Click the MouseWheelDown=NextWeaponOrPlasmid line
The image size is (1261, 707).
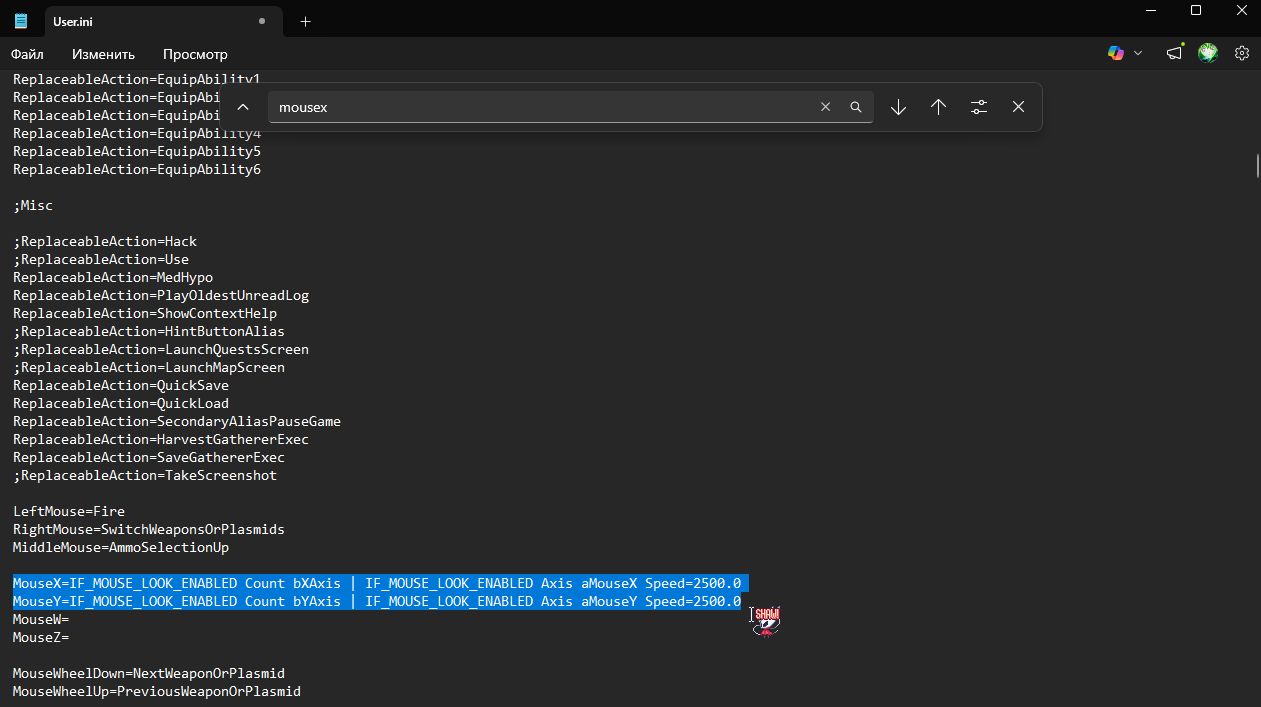coord(149,673)
